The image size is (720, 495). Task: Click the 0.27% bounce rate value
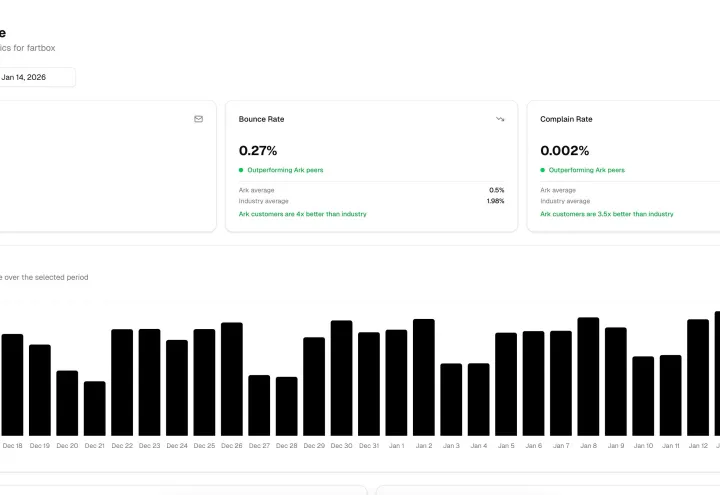[x=258, y=151]
